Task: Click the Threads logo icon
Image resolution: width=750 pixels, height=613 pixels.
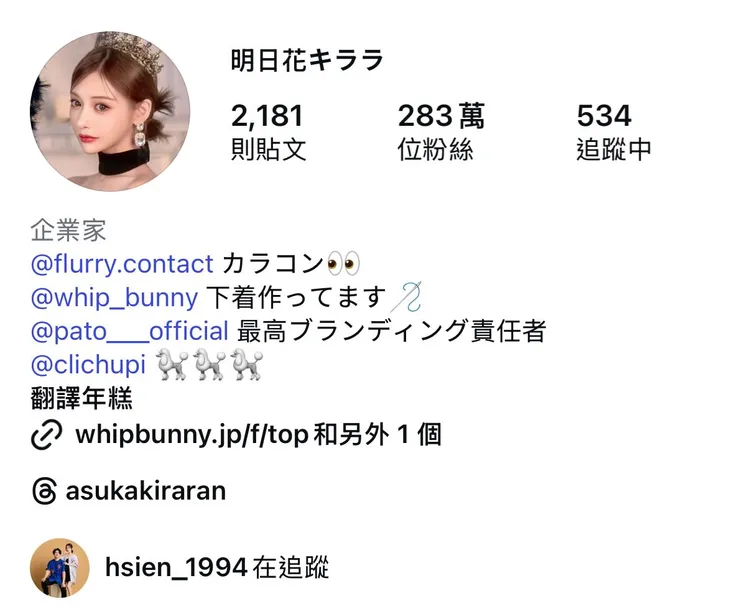Action: (x=44, y=491)
